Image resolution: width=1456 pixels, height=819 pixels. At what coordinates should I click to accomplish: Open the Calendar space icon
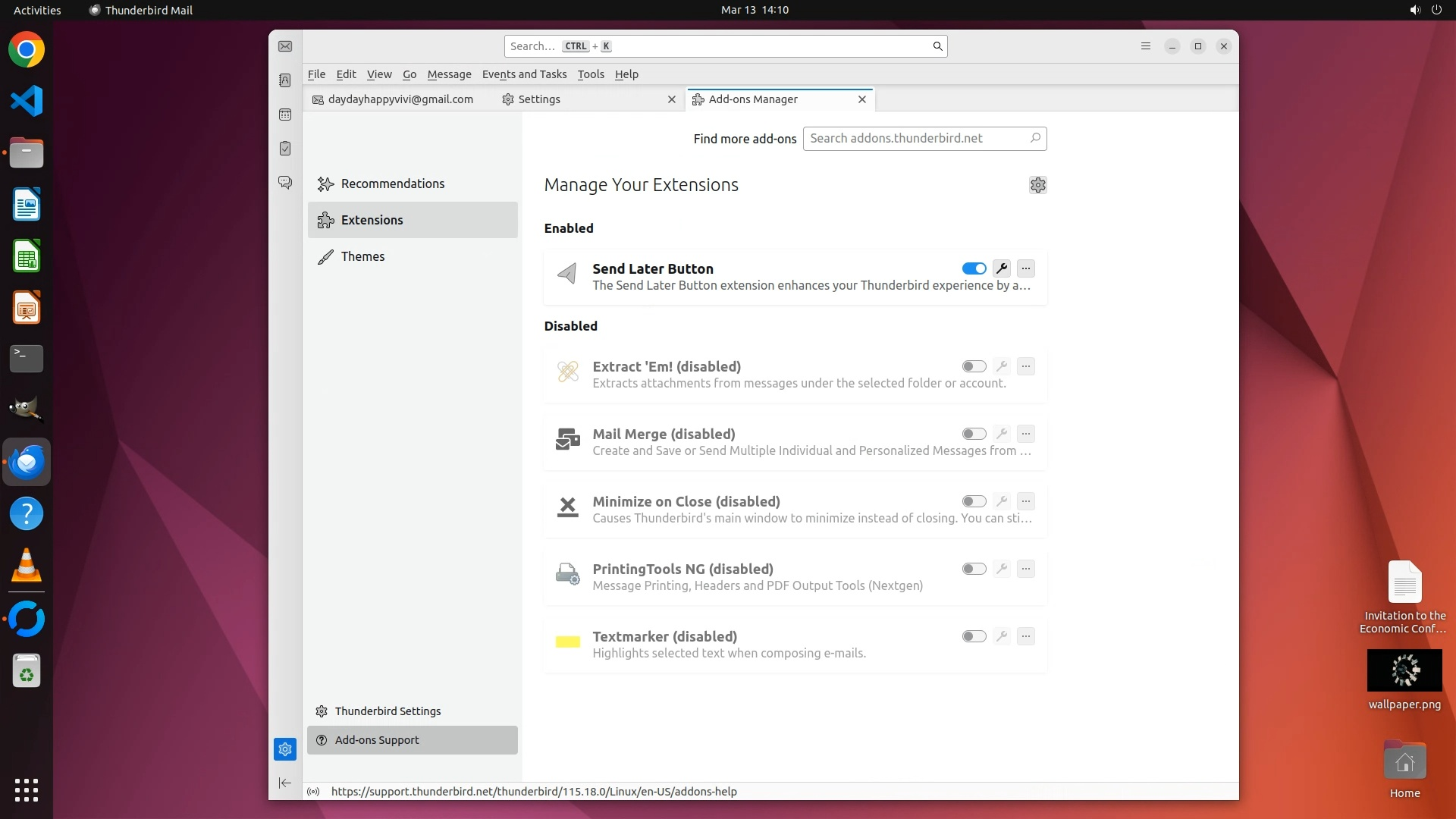(285, 115)
